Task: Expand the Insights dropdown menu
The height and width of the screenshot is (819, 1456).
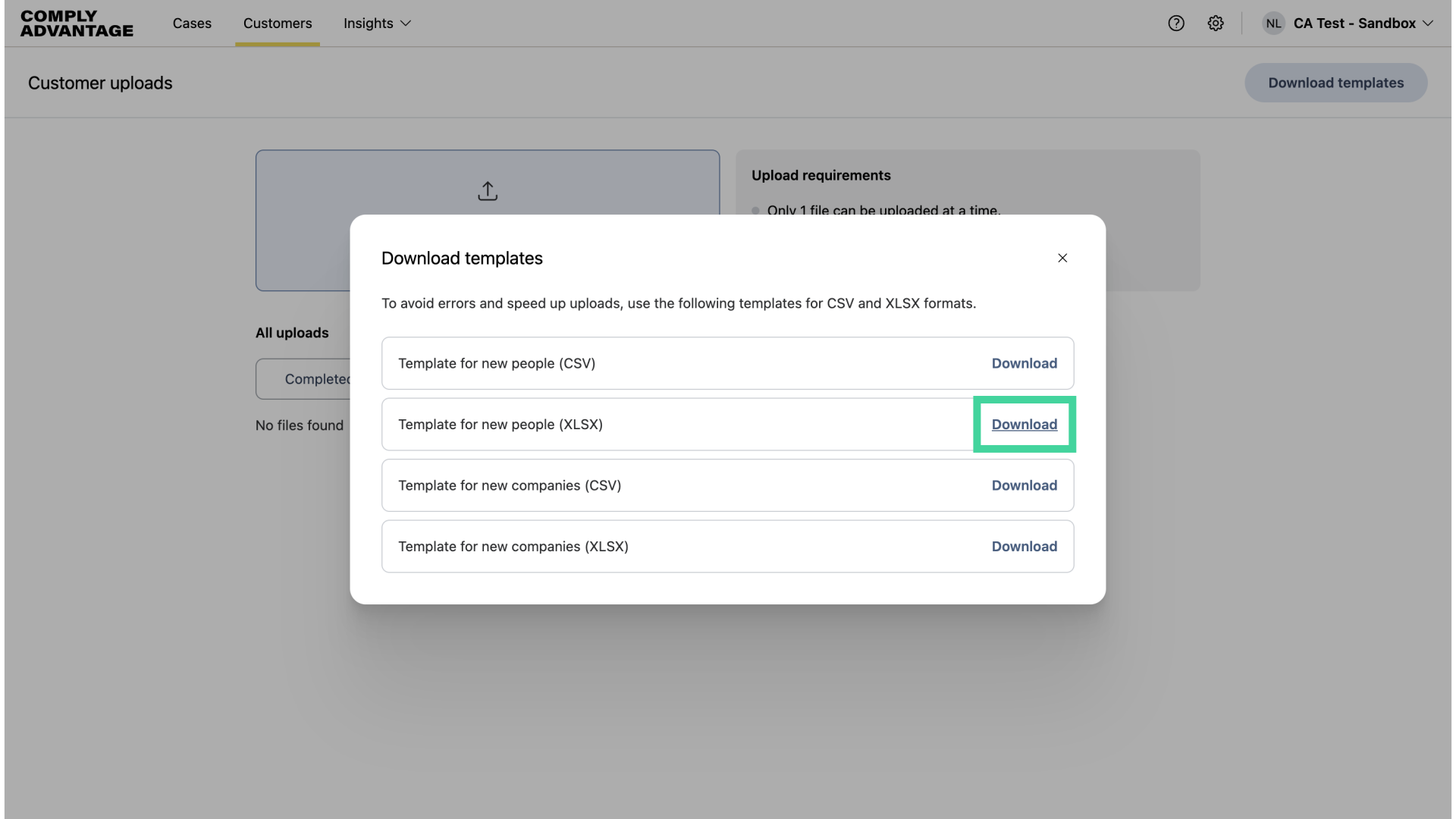Action: 376,24
